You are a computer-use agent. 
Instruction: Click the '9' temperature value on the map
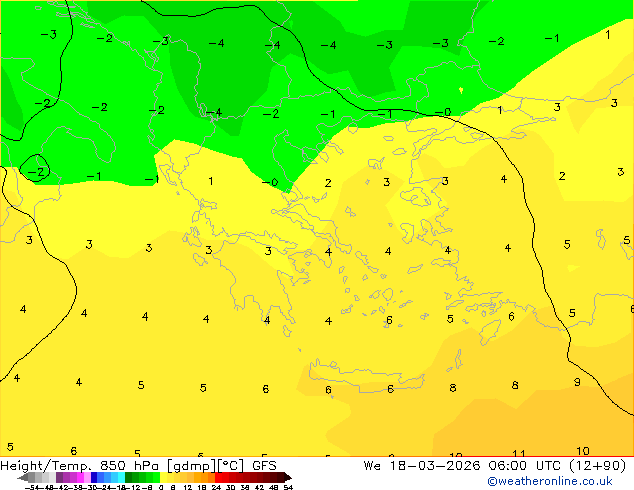(x=577, y=382)
